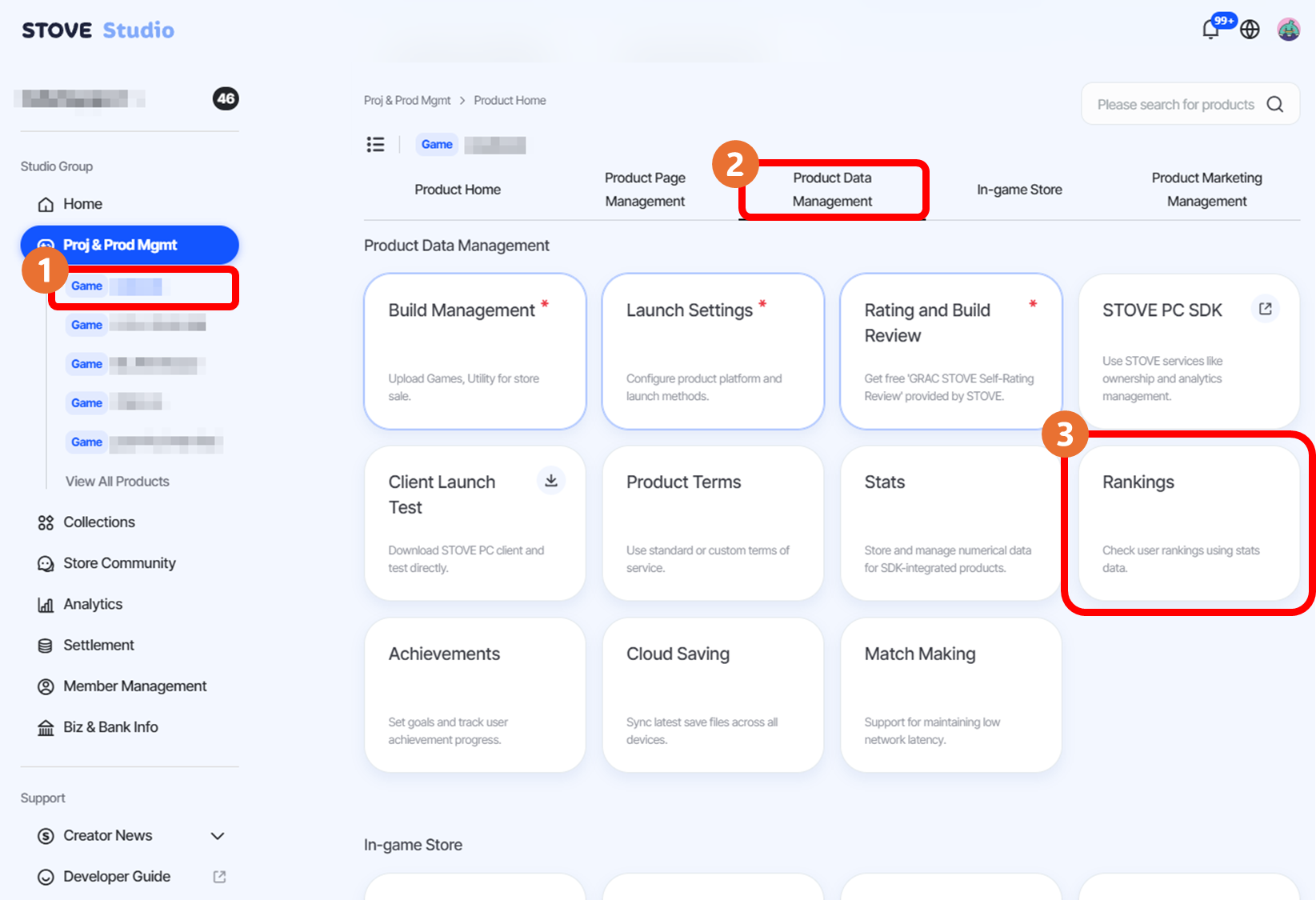Toggle the product list view icon

click(x=375, y=144)
